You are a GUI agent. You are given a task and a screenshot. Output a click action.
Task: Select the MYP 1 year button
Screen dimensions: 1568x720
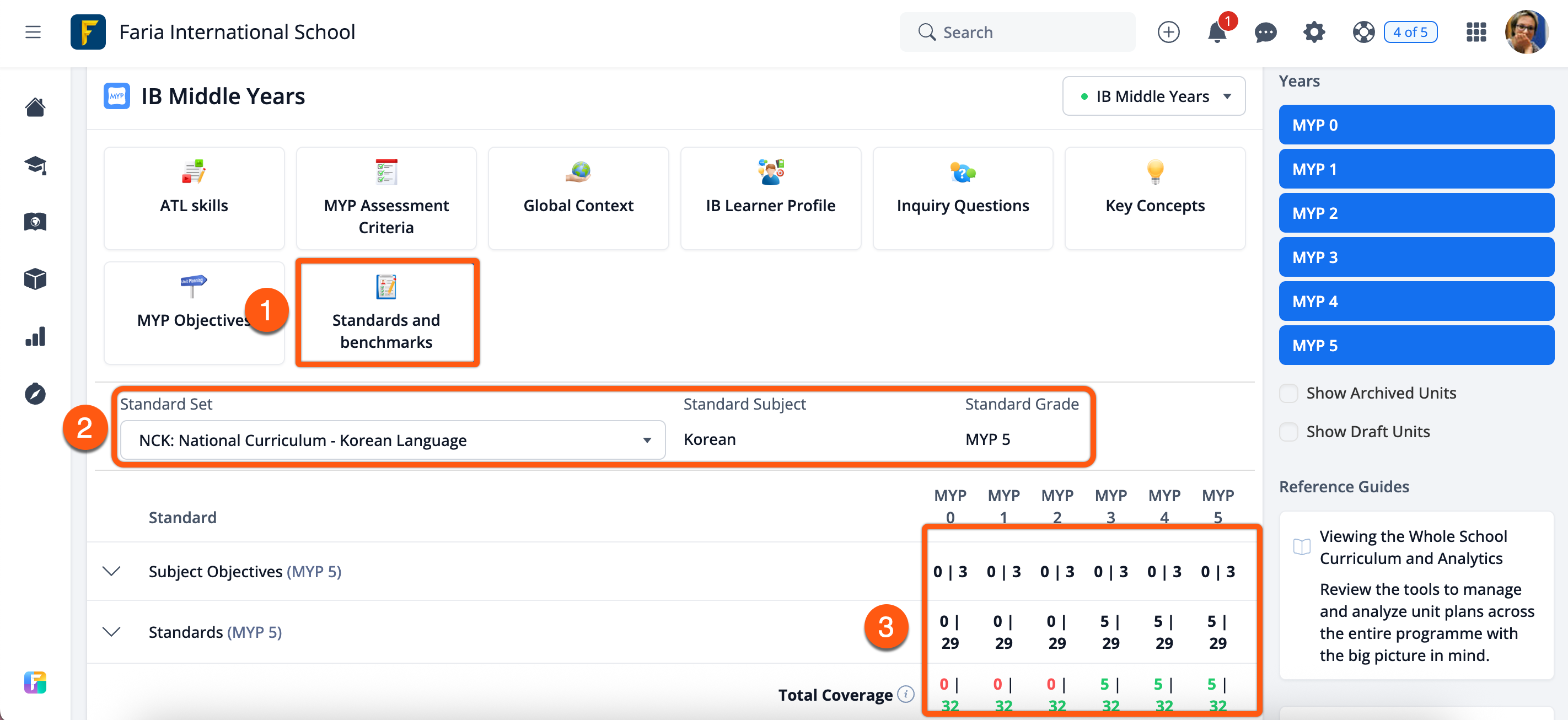[1416, 169]
